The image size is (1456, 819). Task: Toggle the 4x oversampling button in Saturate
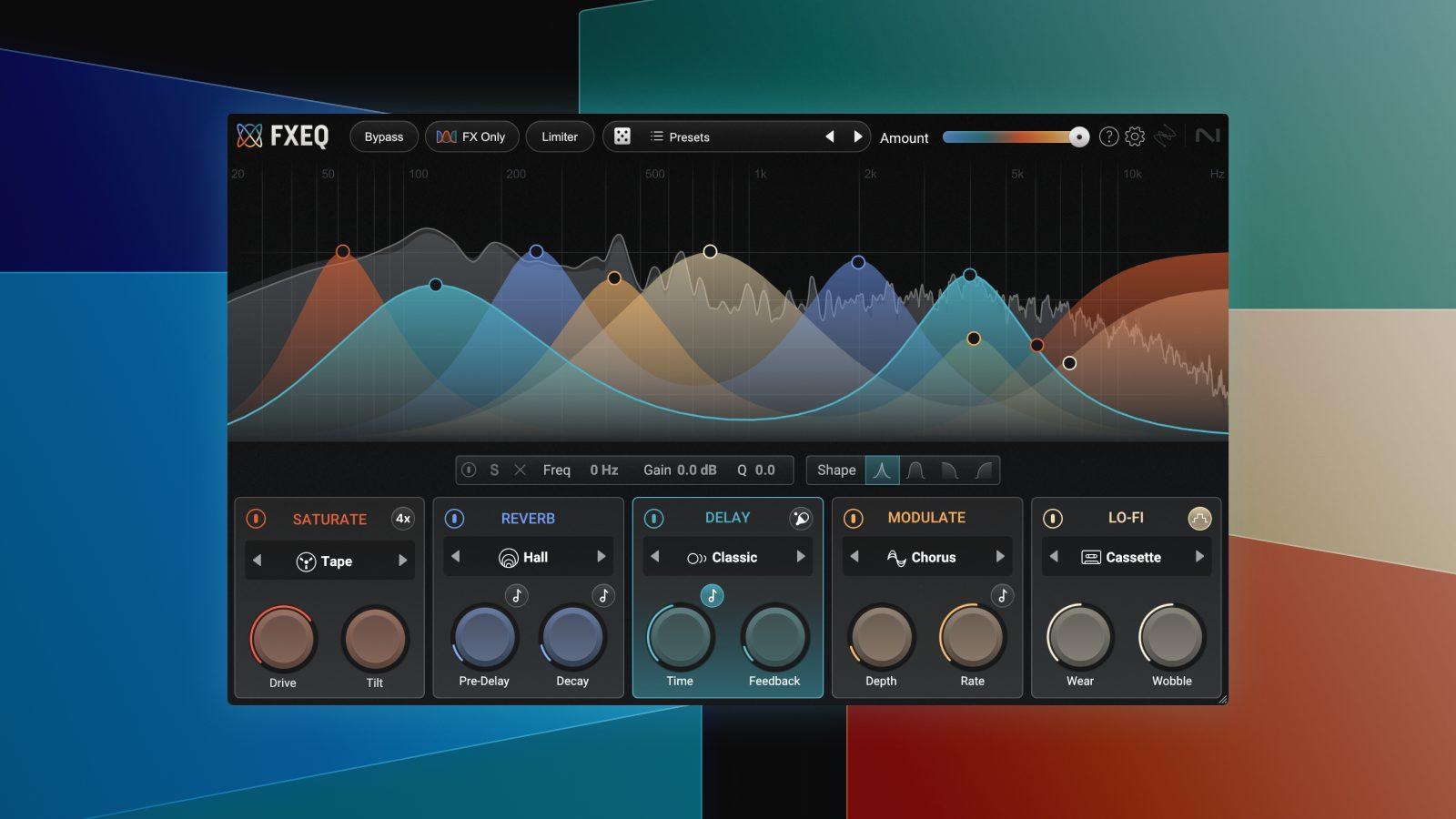(403, 519)
